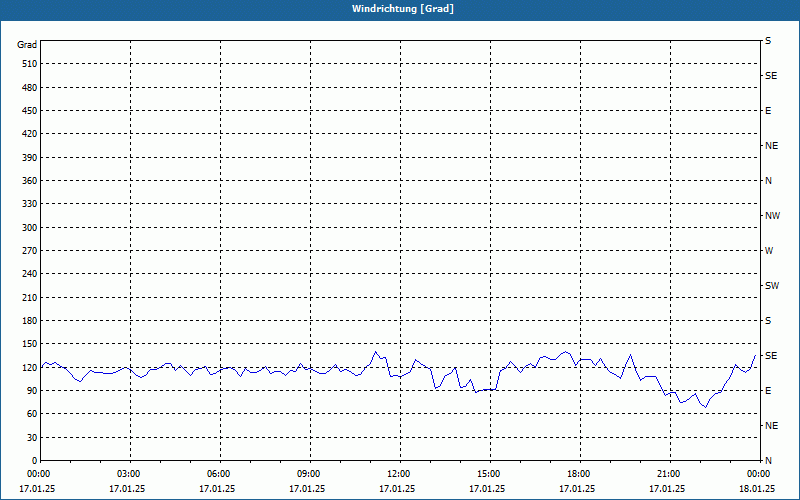This screenshot has width=800, height=500.
Task: Select the 360 value on the y-axis
Action: coord(30,181)
